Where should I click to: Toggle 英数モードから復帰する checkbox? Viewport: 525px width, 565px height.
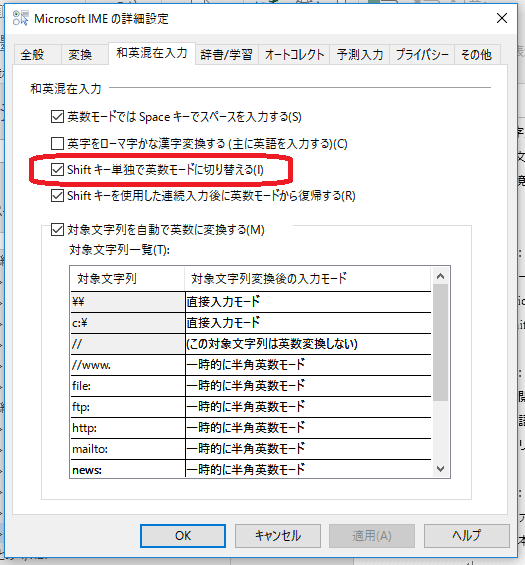[x=57, y=196]
